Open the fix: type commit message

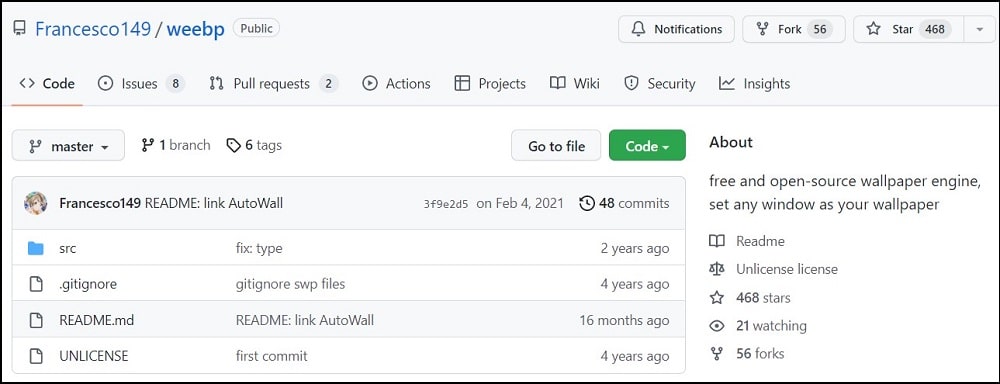(x=259, y=248)
